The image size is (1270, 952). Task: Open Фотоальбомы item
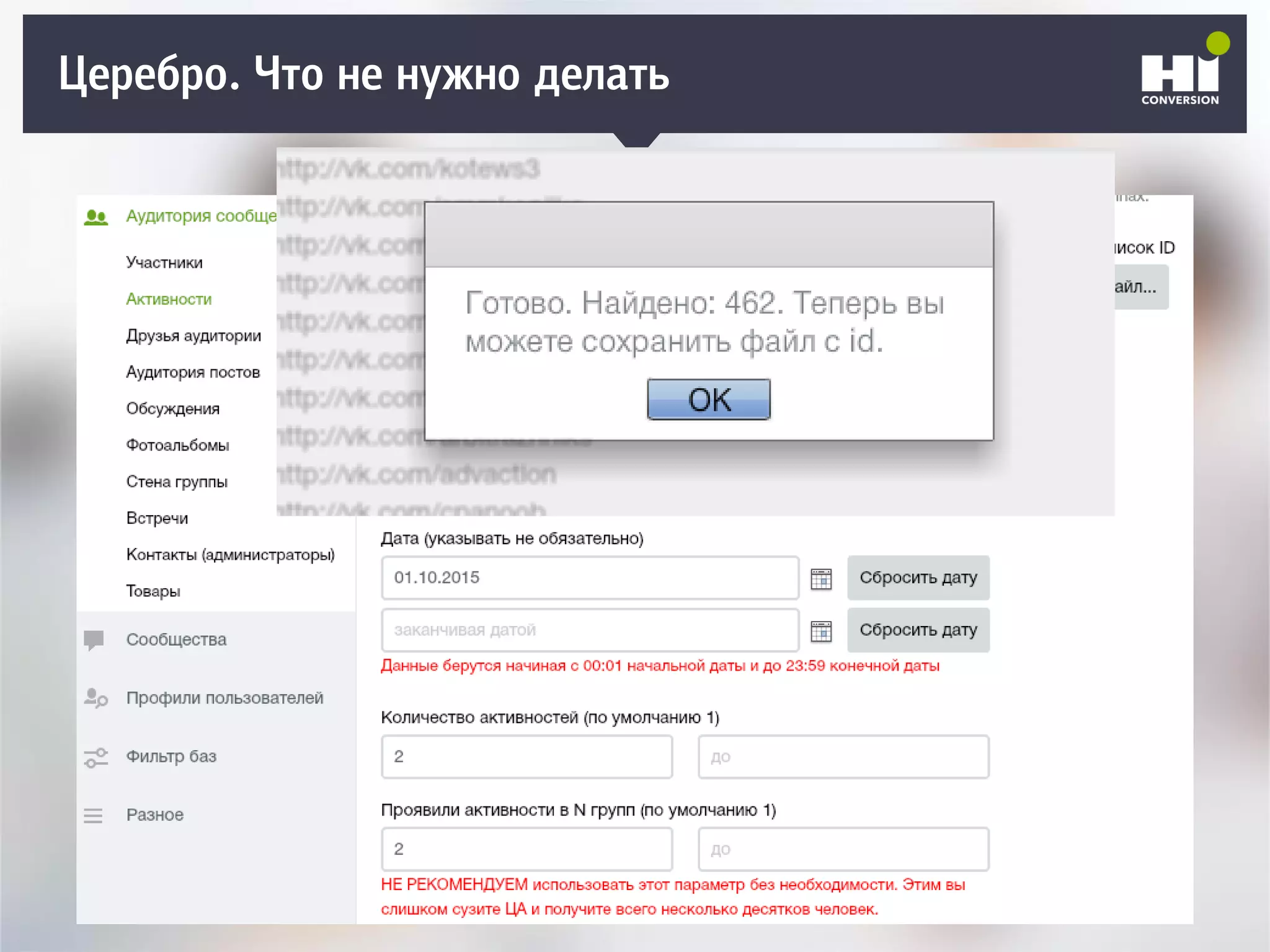click(177, 445)
